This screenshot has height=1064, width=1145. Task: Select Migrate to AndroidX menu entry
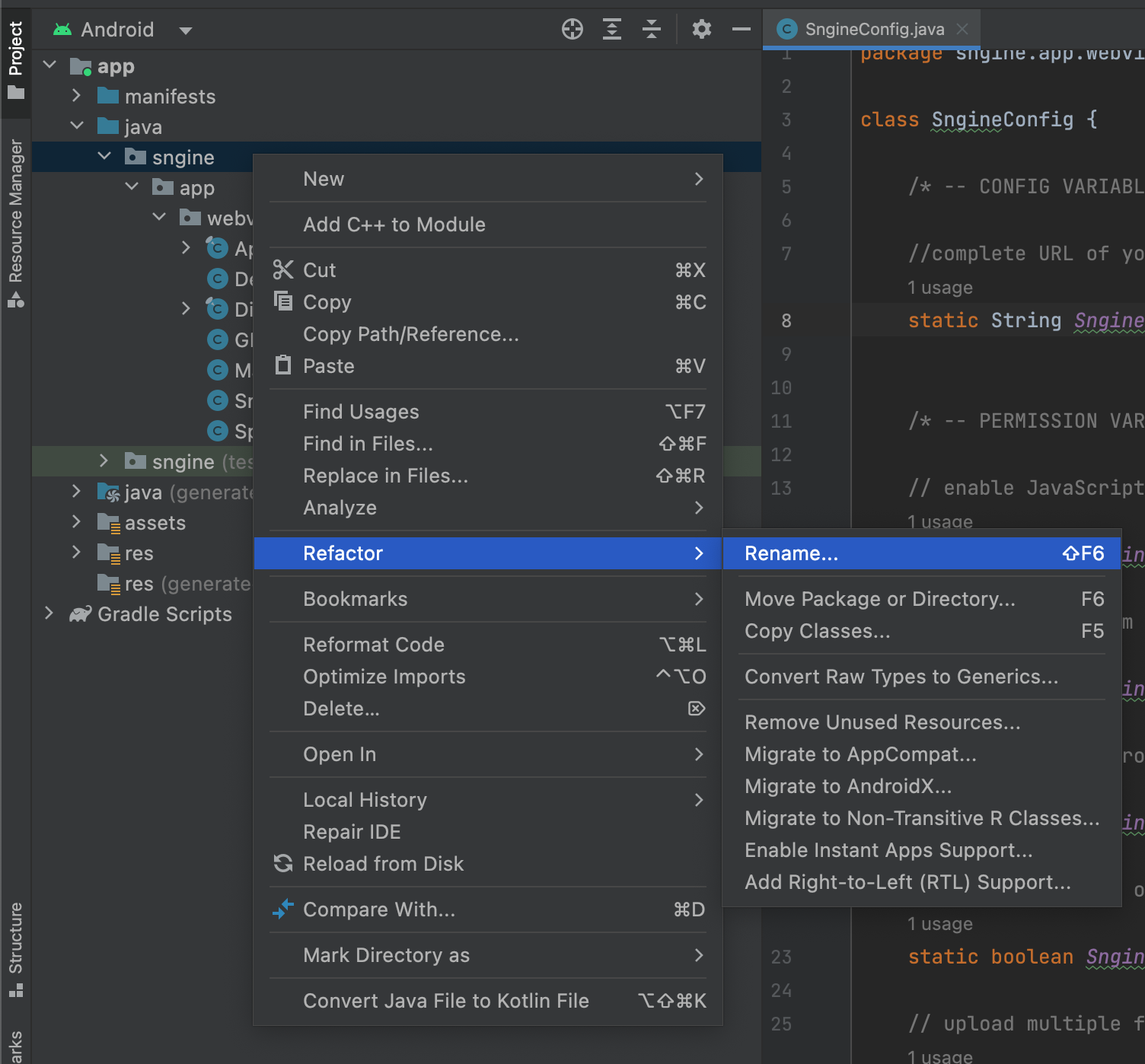(847, 786)
